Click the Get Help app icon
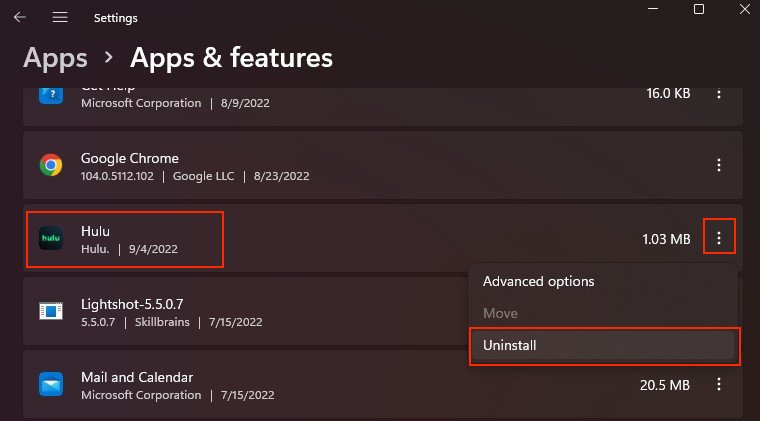This screenshot has height=421, width=760. (51, 95)
